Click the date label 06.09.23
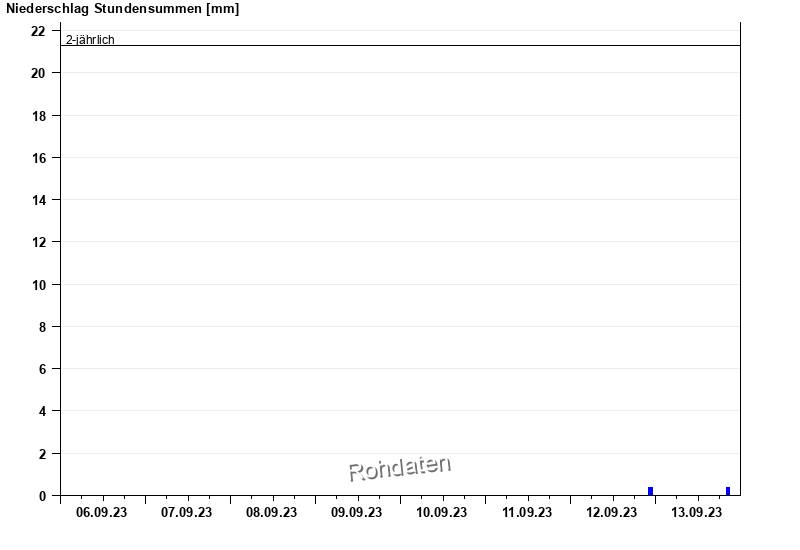Screen dimensions: 800x550 click(x=102, y=512)
